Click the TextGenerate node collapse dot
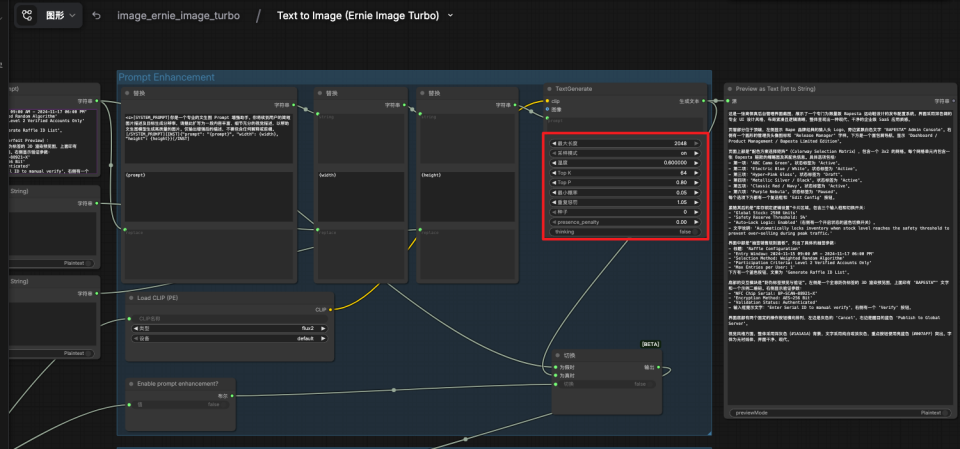Screen dimensions: 960x449 (x=549, y=89)
